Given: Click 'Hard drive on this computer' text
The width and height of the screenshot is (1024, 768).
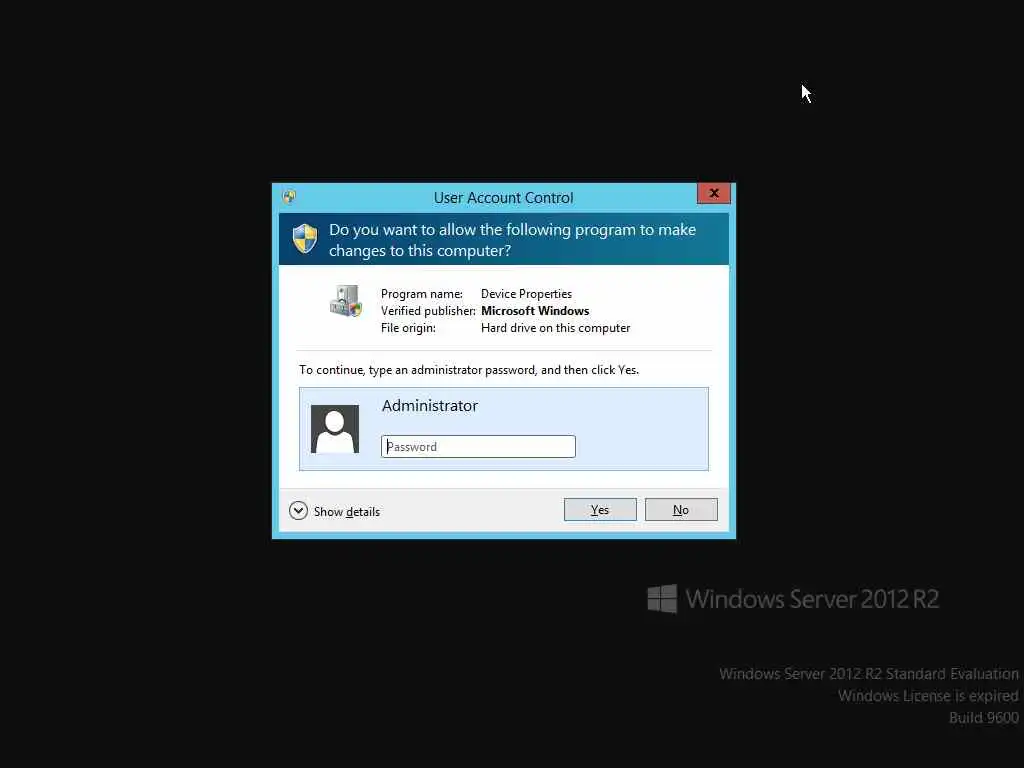Looking at the screenshot, I should point(556,328).
